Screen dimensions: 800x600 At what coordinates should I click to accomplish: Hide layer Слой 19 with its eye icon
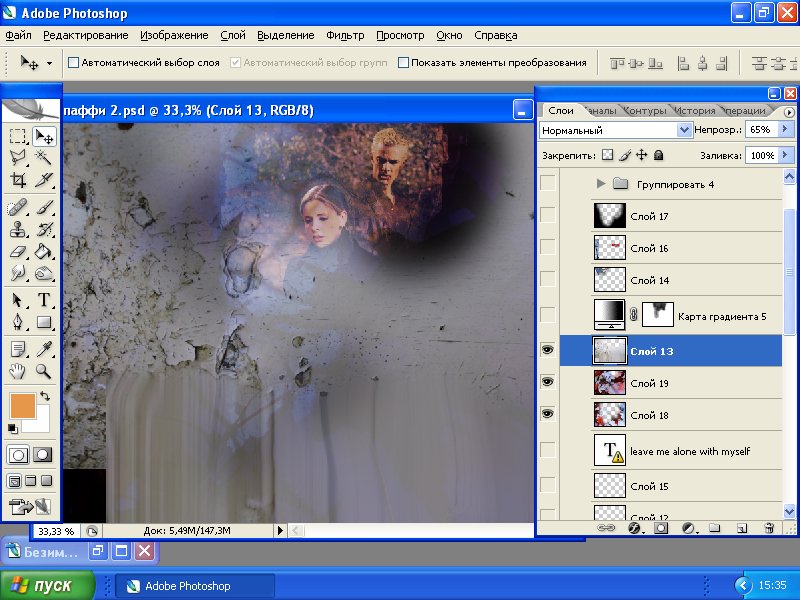(x=547, y=383)
